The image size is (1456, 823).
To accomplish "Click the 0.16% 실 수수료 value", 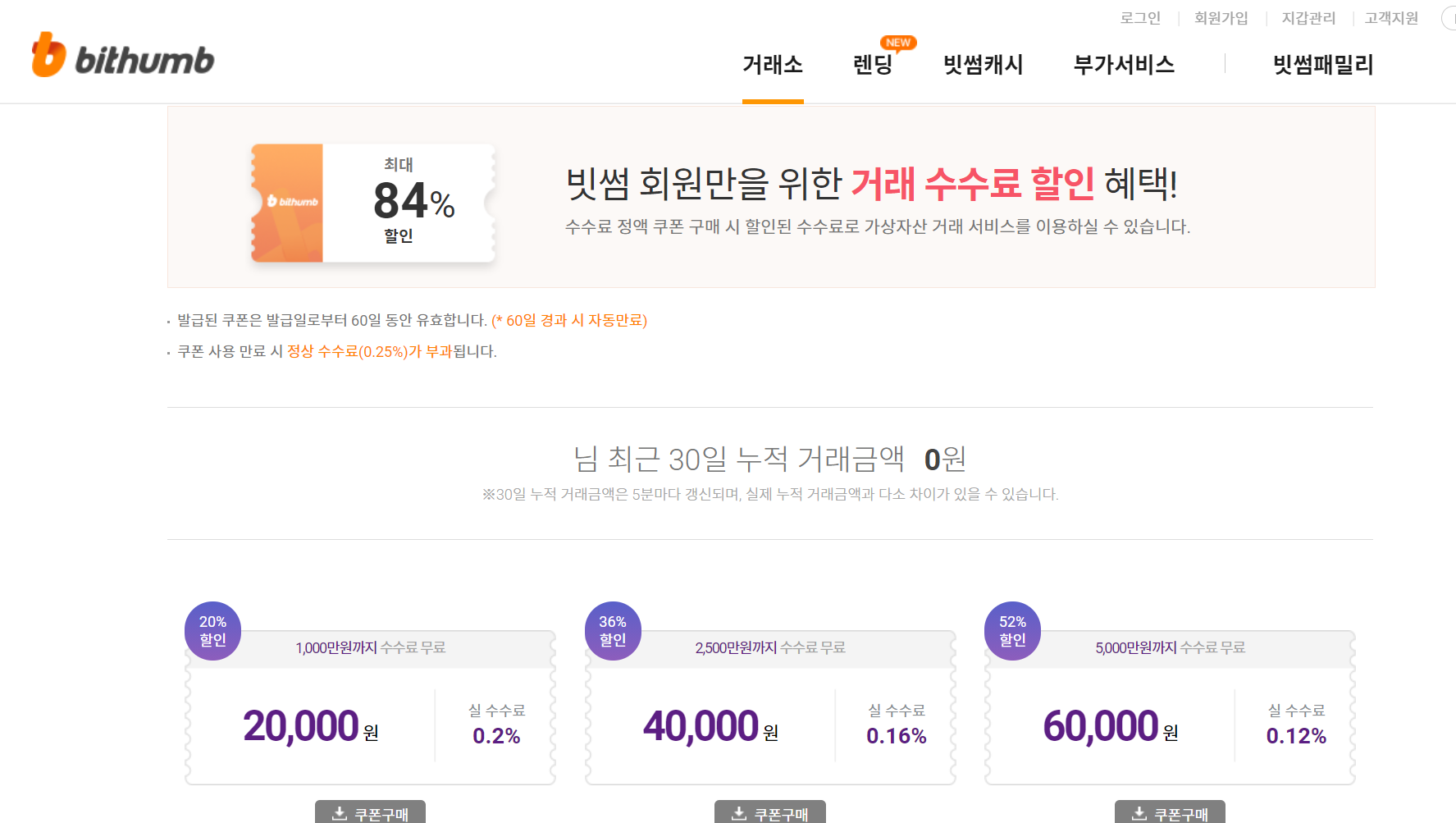I will (897, 736).
